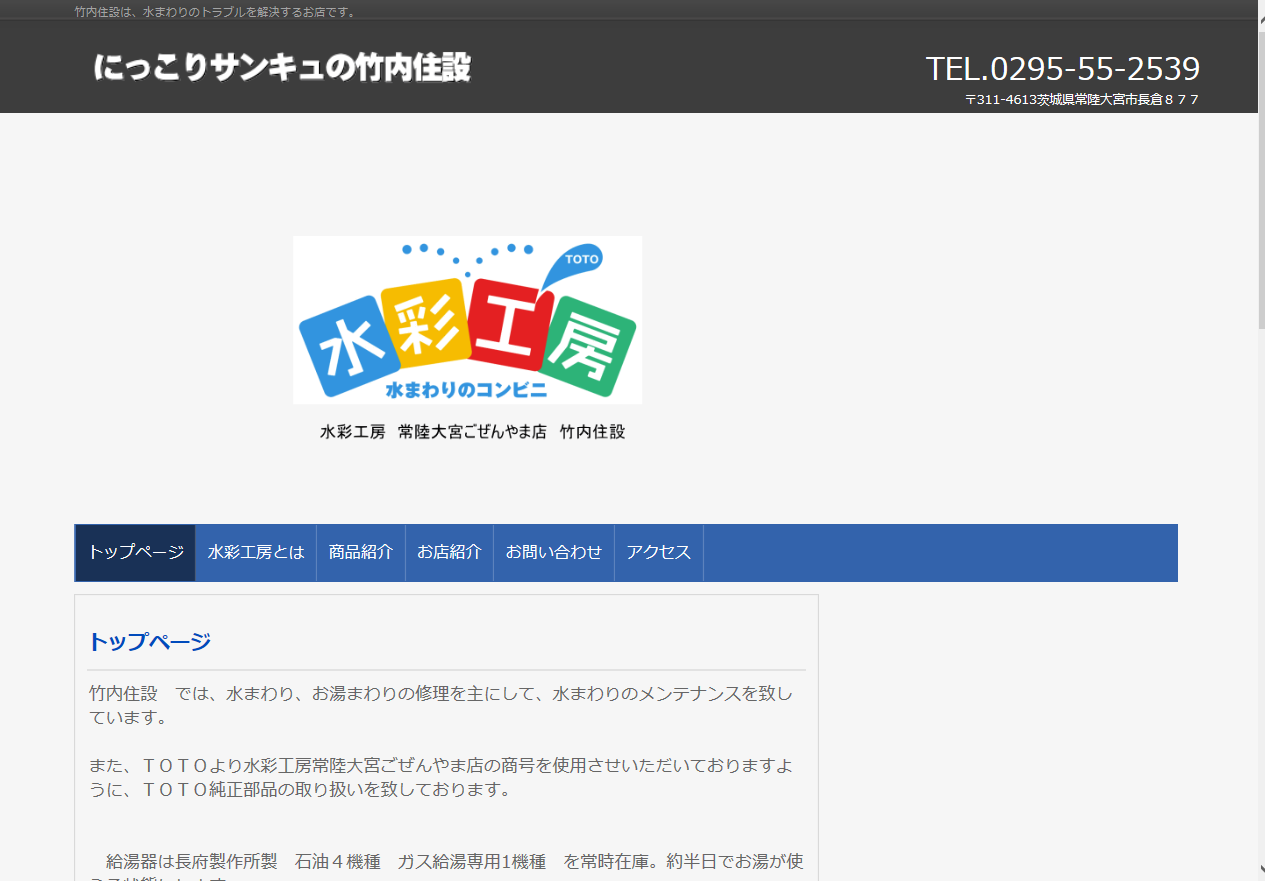Click the caption 水彩工房 常陸大宮ごぜんやま店 竹内住設
Screen dimensions: 1265x881
click(x=472, y=432)
